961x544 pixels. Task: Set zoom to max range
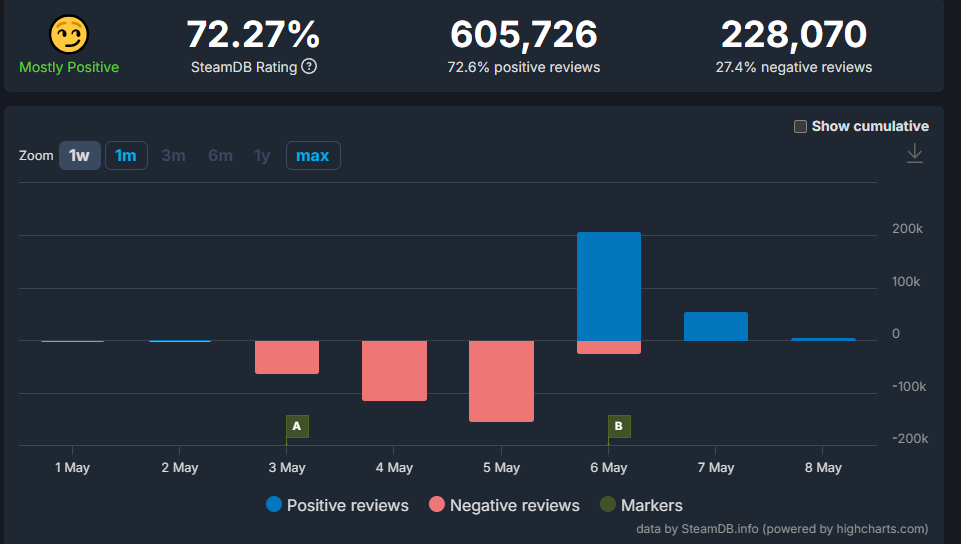(313, 156)
